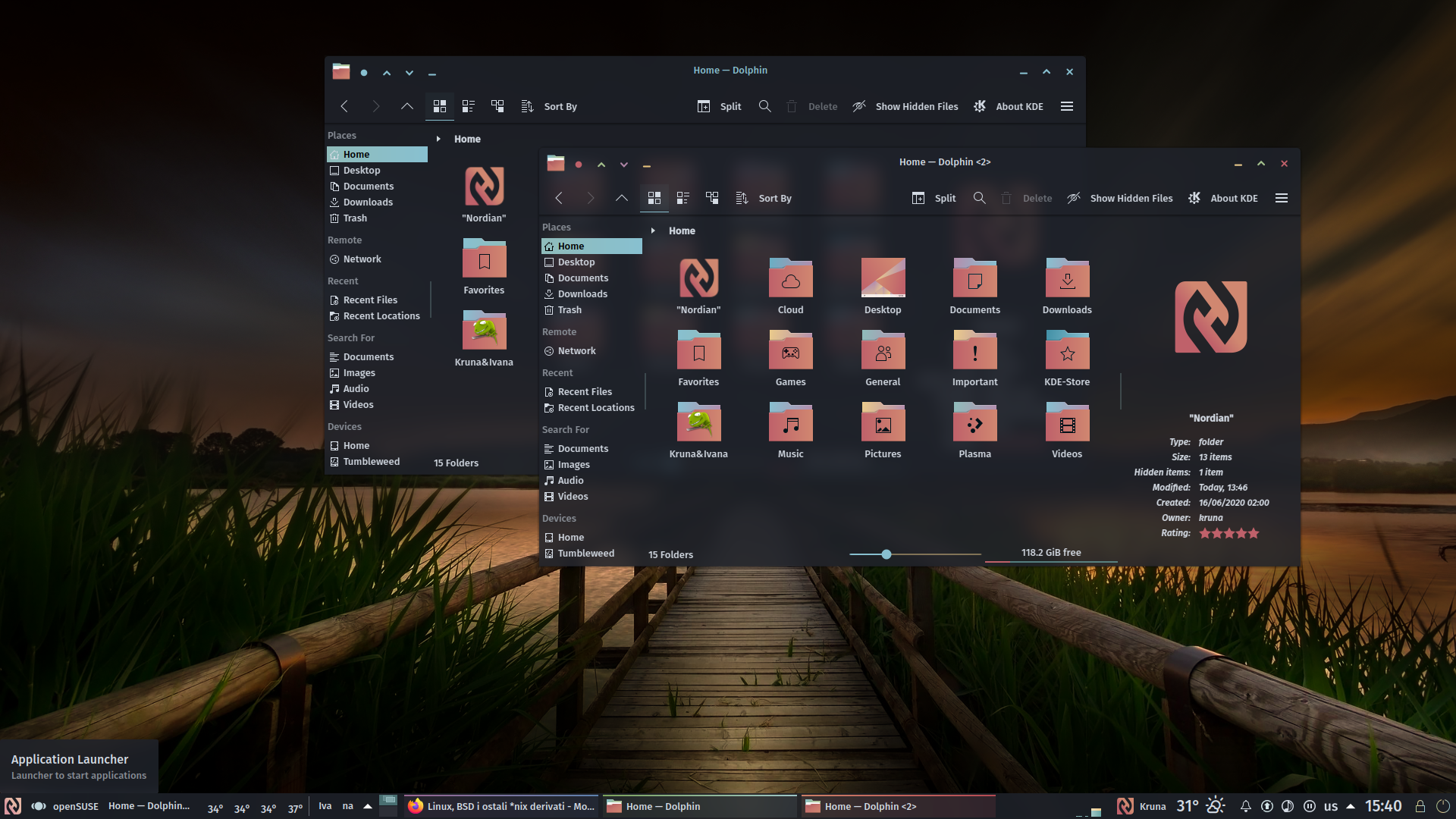
Task: Open the Desktop folder icon in Dolphin <2>
Action: tap(883, 286)
